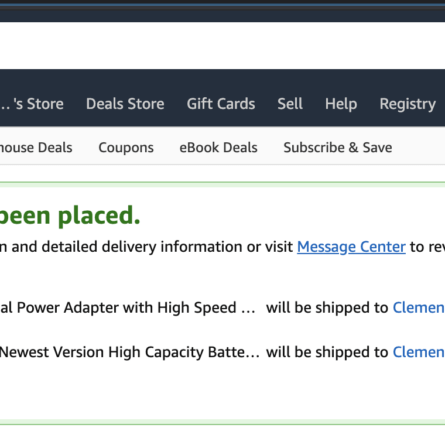This screenshot has height=445, width=445.
Task: Open Help from the navigation bar
Action: 341,104
